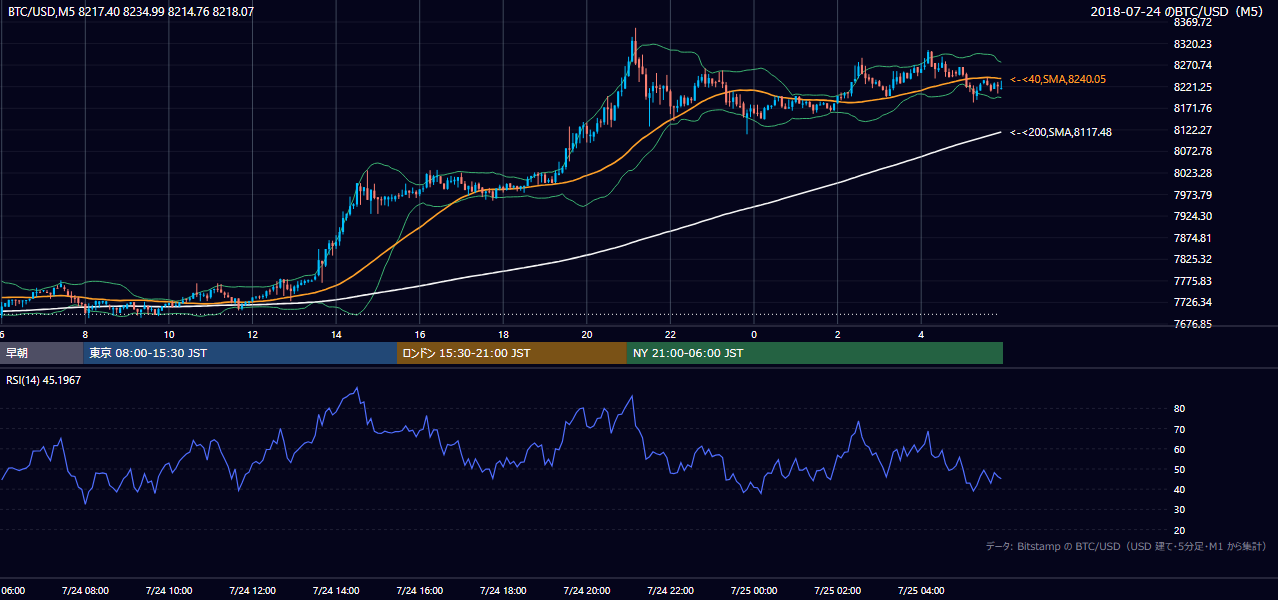The height and width of the screenshot is (600, 1278).
Task: Select the 200 SMA 8117.48 label
Action: pos(1061,132)
